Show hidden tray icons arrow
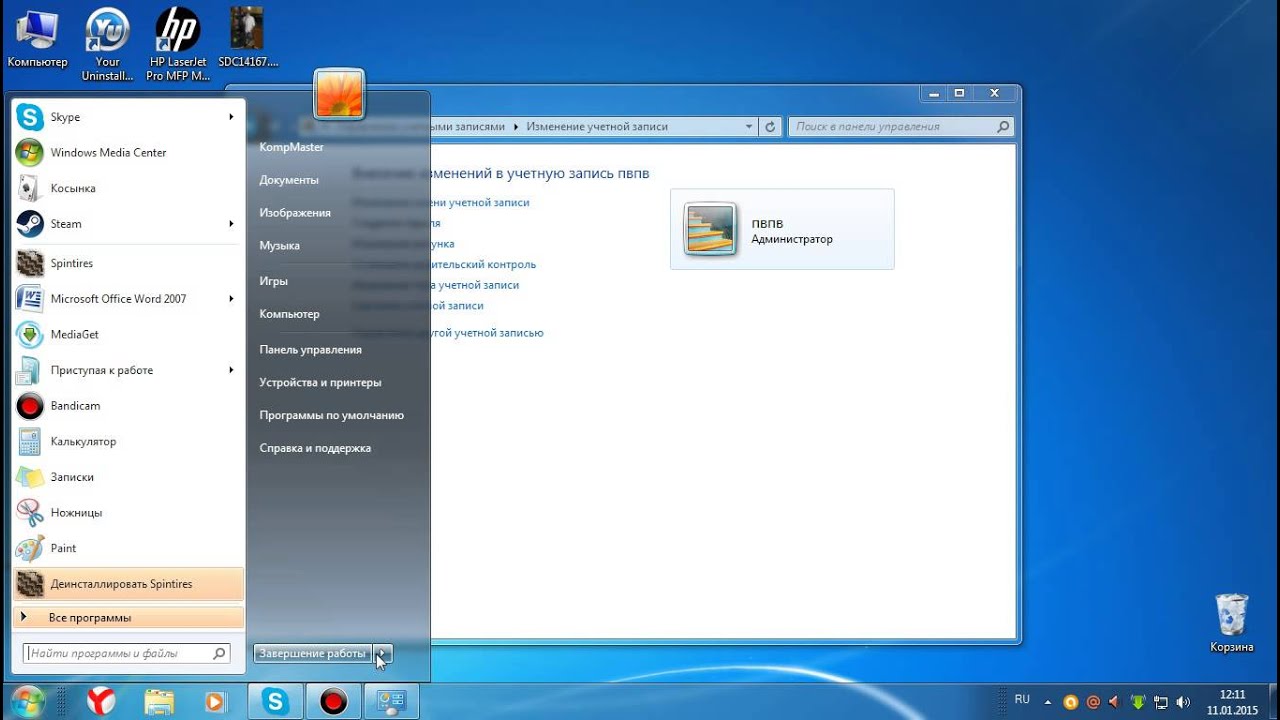The width and height of the screenshot is (1280, 720). [1048, 702]
